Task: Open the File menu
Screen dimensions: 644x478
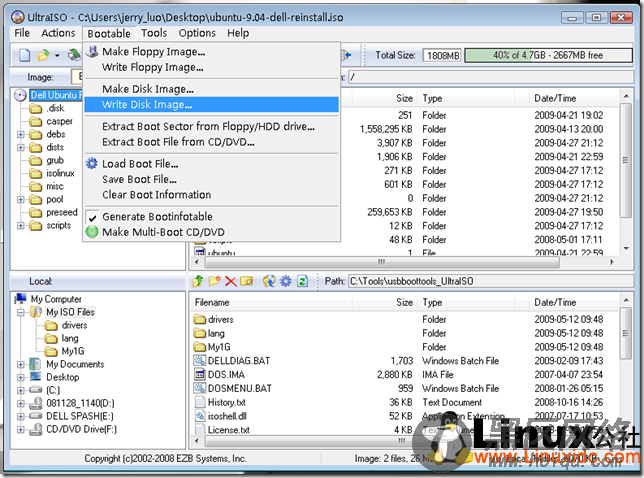Action: [22, 33]
